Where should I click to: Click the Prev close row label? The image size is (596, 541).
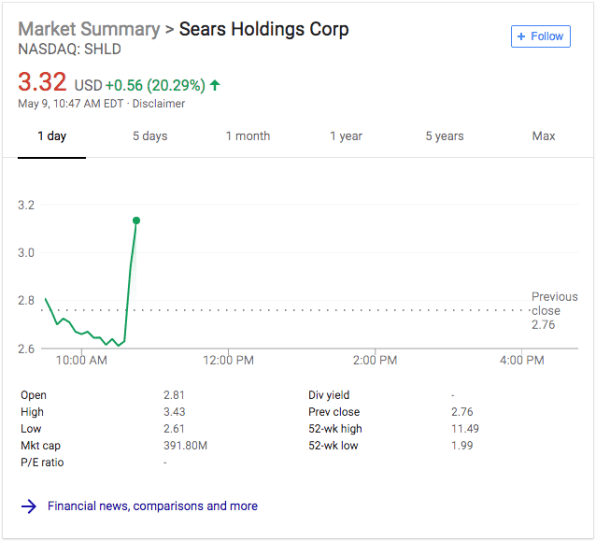coord(334,412)
